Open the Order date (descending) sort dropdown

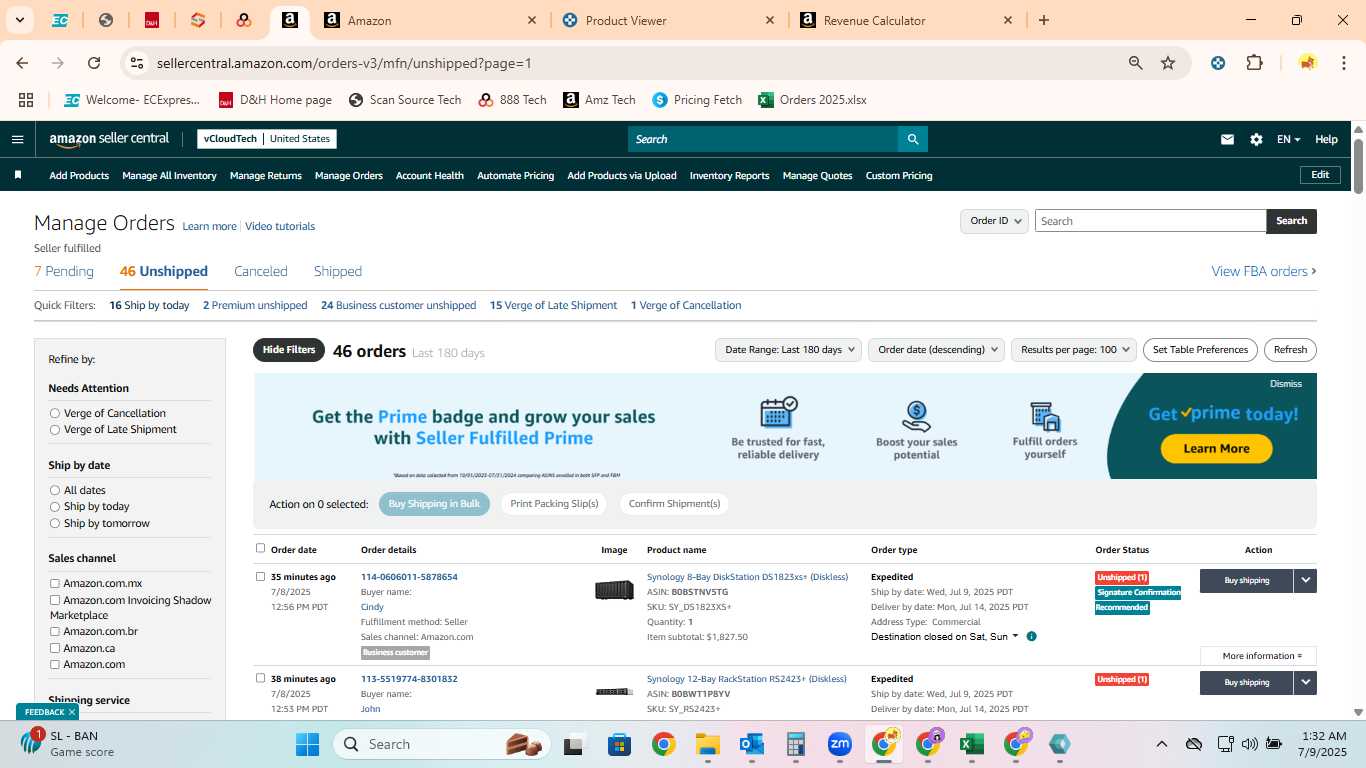936,350
